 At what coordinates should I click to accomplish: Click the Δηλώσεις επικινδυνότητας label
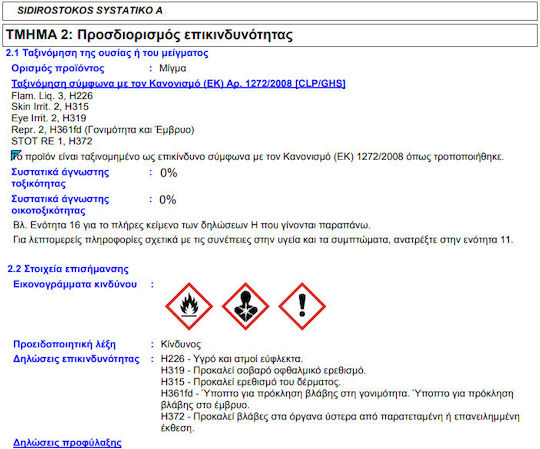tap(76, 359)
